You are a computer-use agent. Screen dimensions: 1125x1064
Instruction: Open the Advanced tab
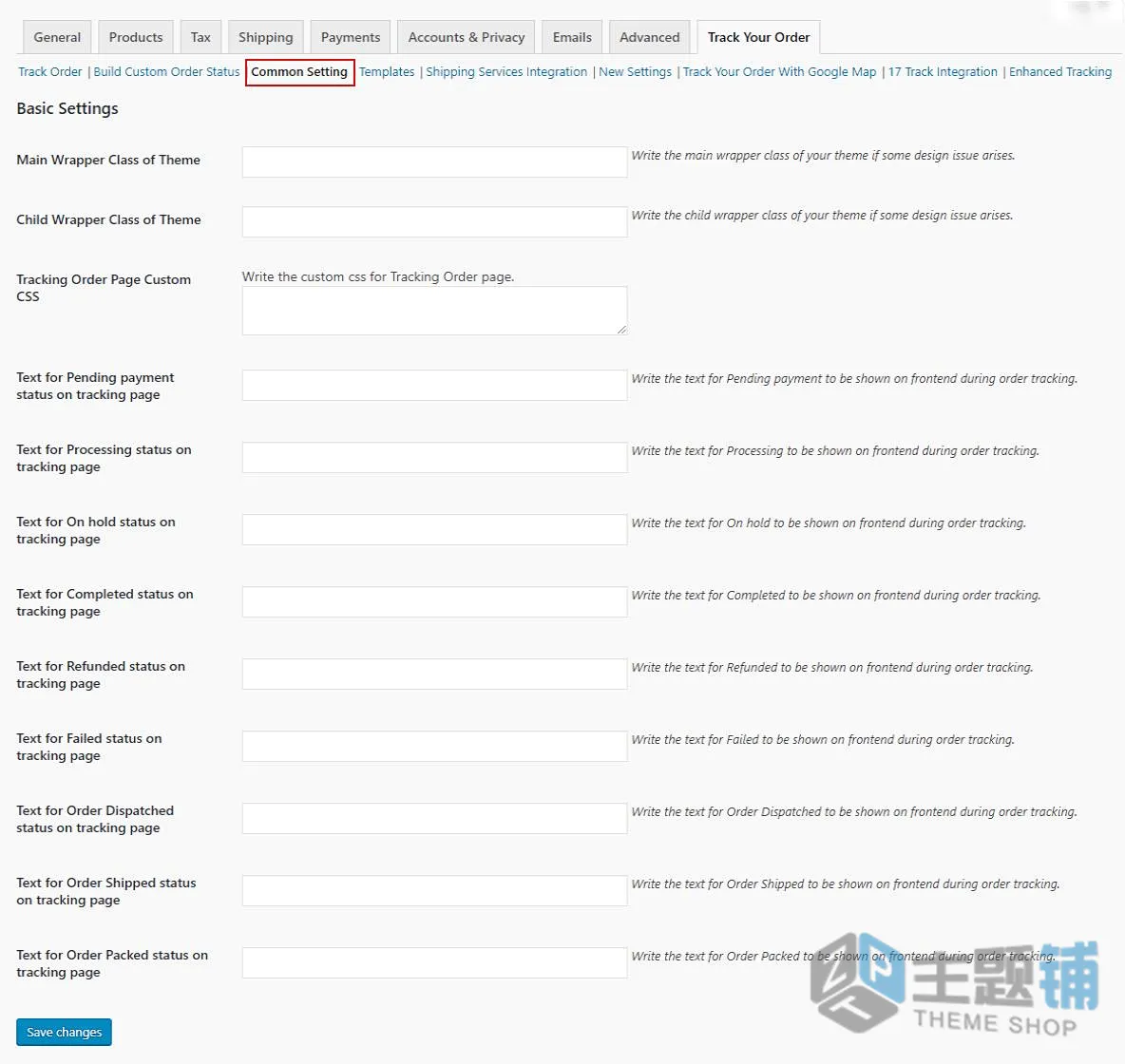[649, 37]
